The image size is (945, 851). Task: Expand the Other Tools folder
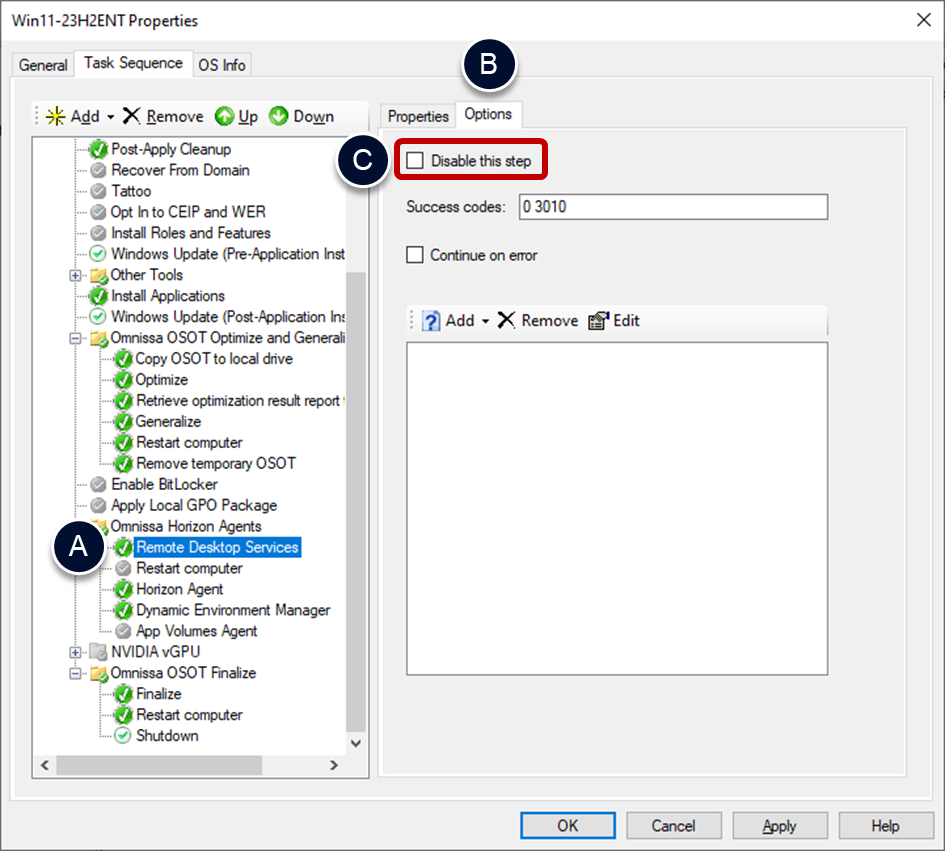pyautogui.click(x=75, y=275)
